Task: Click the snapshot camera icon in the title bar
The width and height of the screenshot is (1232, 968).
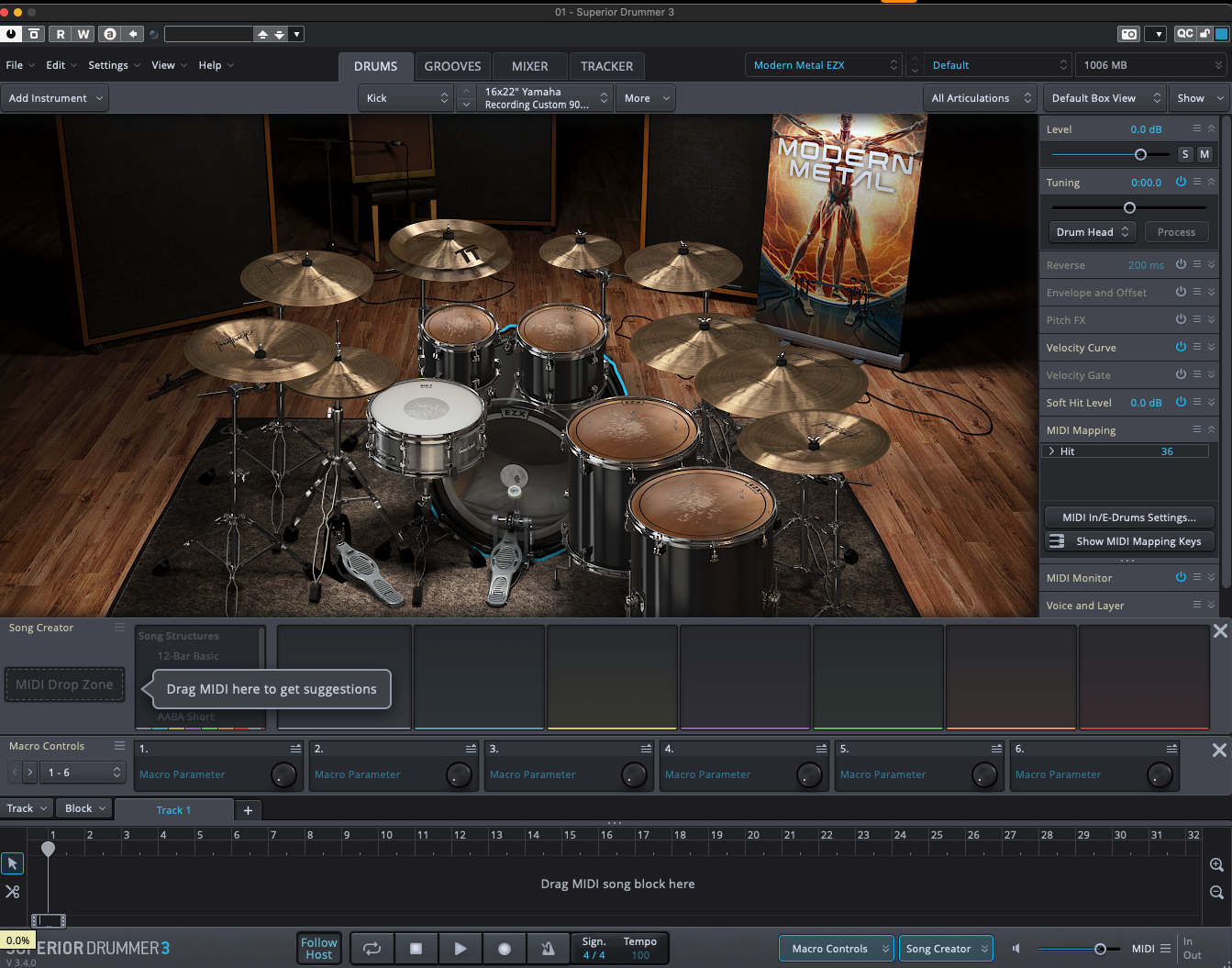Action: coord(1129,34)
